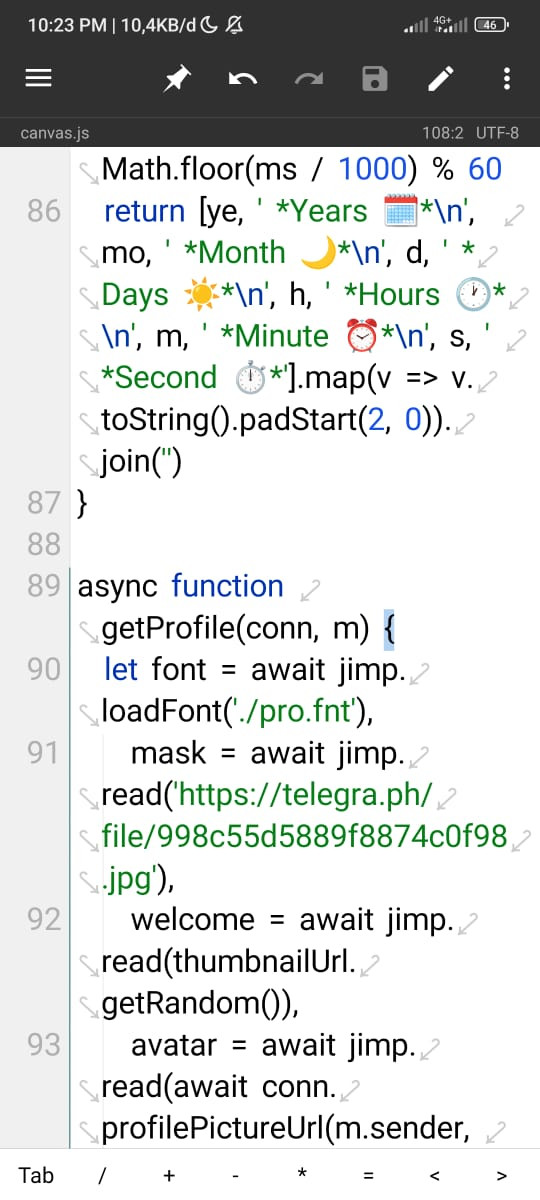Open the hamburger navigation menu
The height and width of the screenshot is (1200, 540).
pos(38,79)
